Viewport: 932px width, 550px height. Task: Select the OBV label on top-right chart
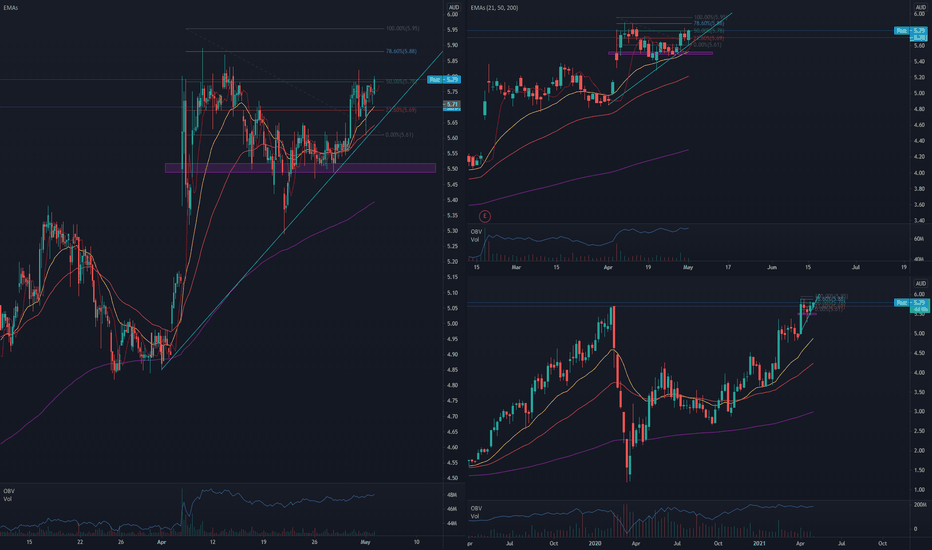point(476,232)
